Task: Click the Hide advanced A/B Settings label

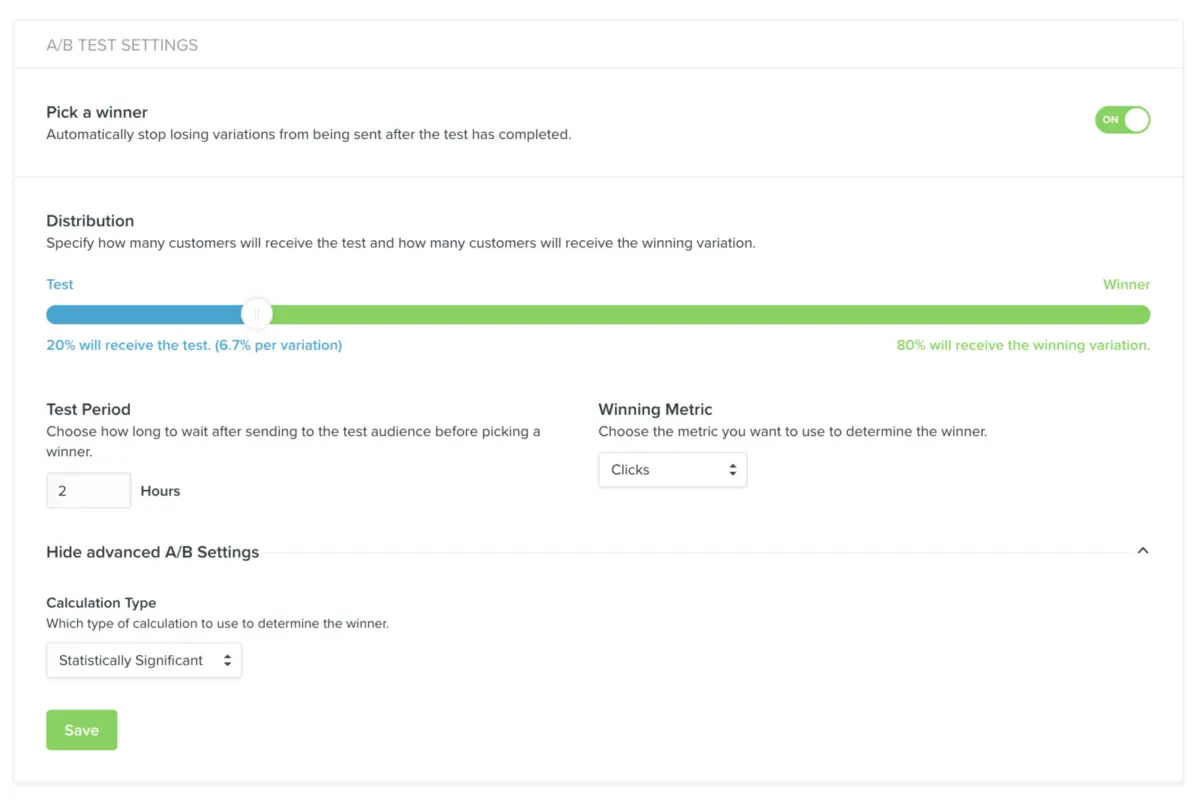Action: (153, 552)
